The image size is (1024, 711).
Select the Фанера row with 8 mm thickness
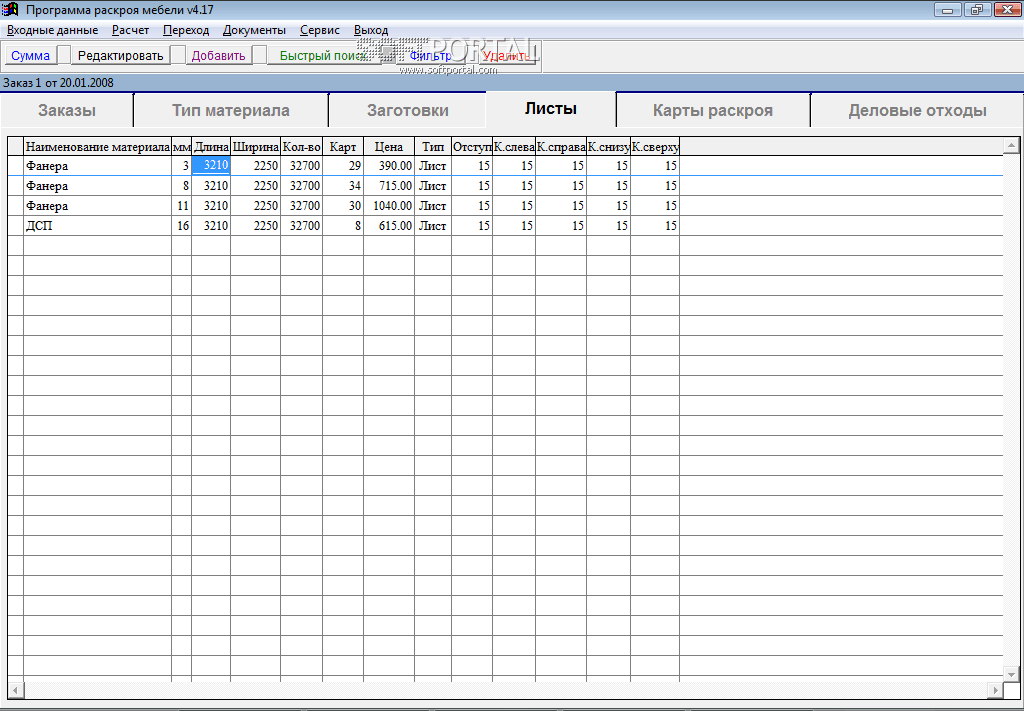pyautogui.click(x=505, y=186)
